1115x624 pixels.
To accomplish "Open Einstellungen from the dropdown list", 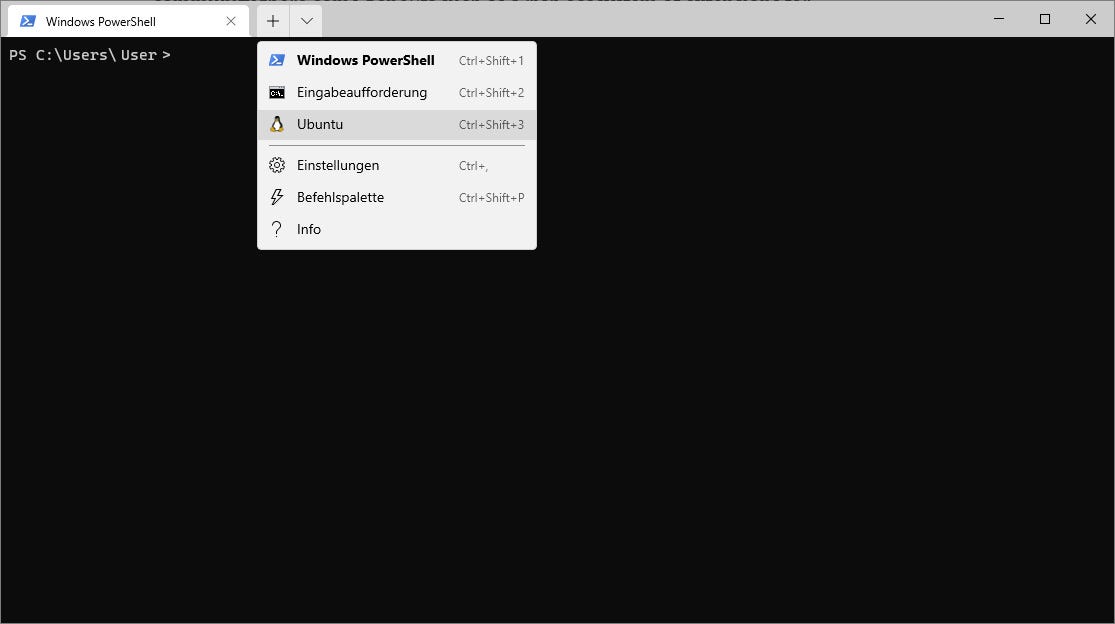I will (x=397, y=166).
